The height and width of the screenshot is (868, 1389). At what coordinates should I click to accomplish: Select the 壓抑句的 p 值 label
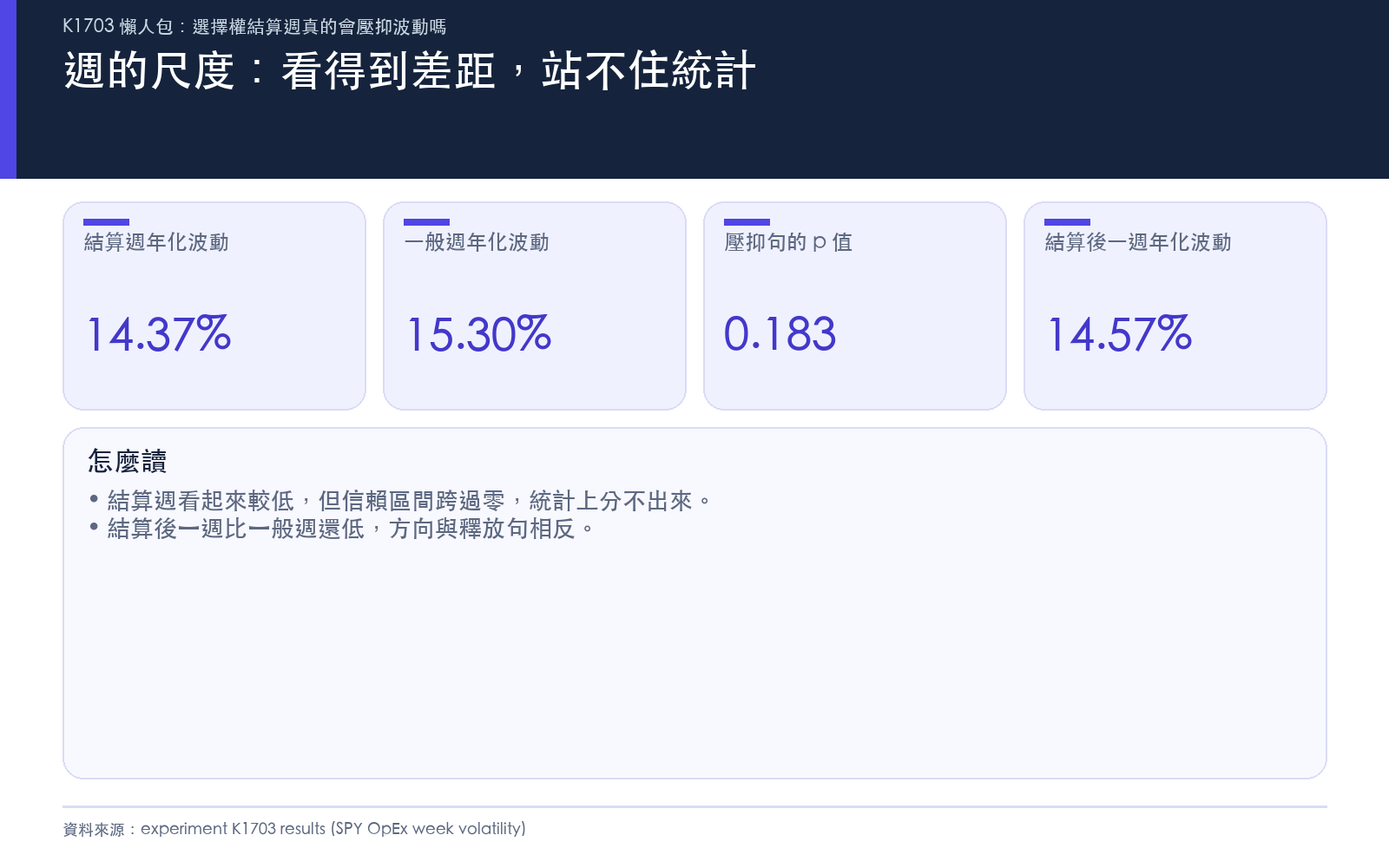pyautogui.click(x=788, y=242)
